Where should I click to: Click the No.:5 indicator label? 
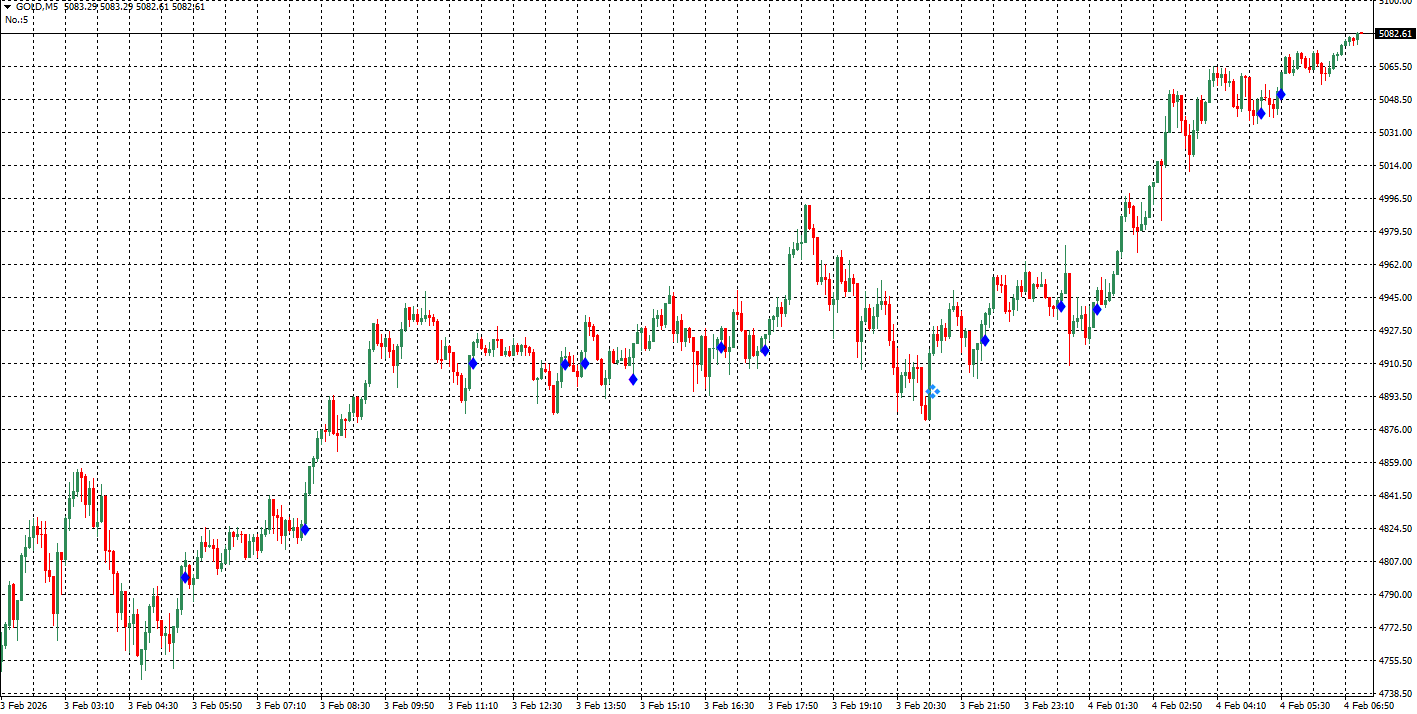(x=16, y=19)
